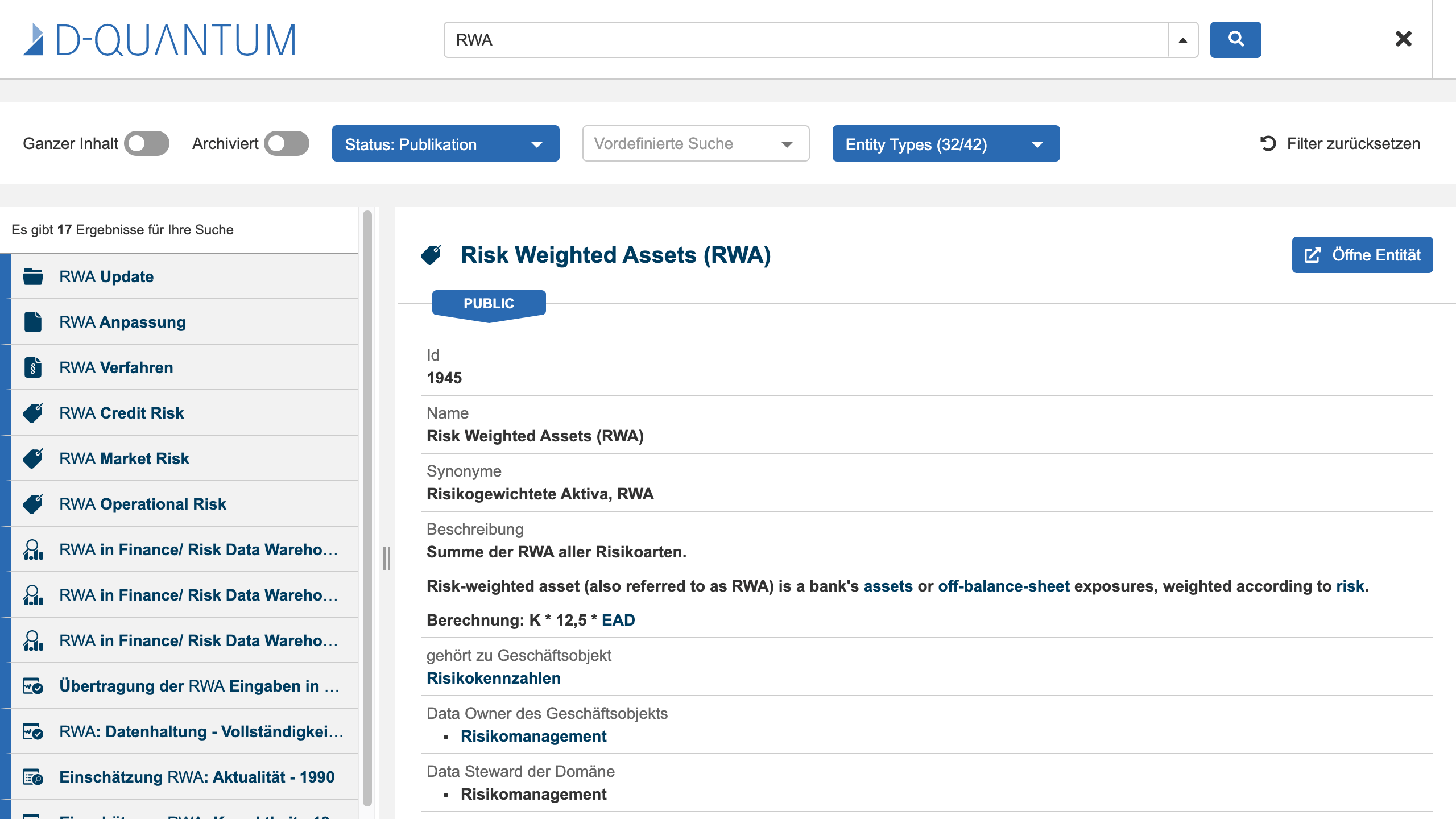The width and height of the screenshot is (1456, 819).
Task: Click the tag icon beside RWA Operational Risk
Action: point(33,504)
